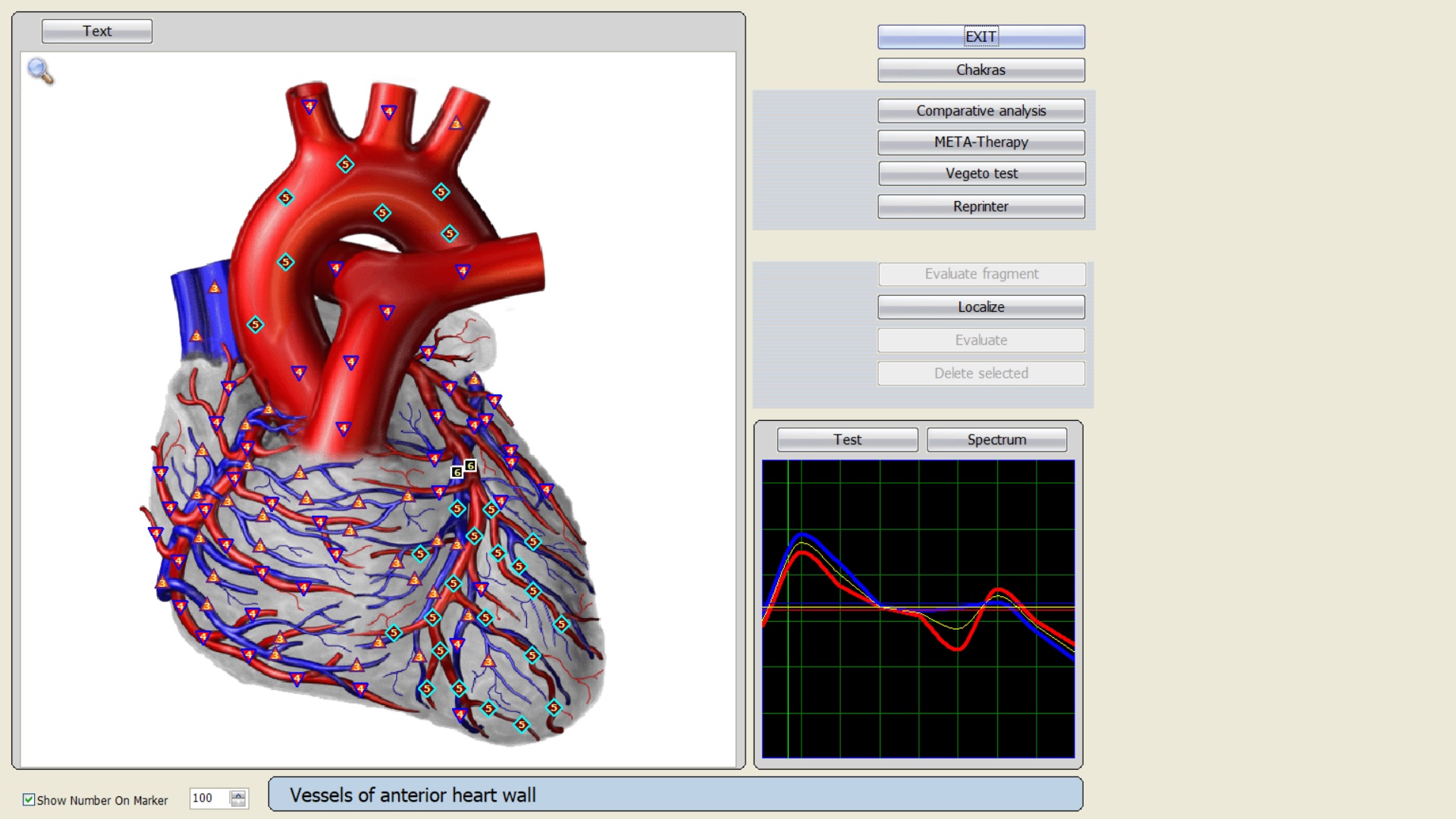Viewport: 1456px width, 819px height.
Task: Select marker 5 at center of aortic arch
Action: click(382, 213)
